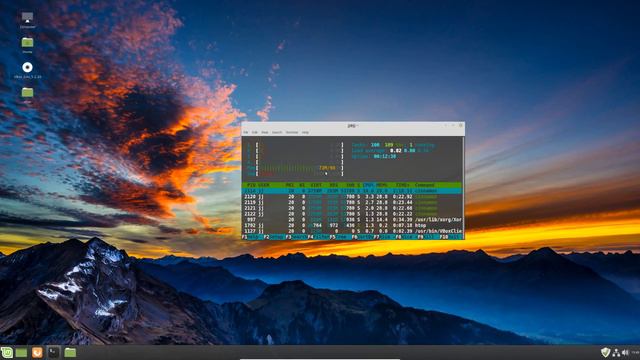Click the Command column header
This screenshot has height=360, width=640.
425,185
